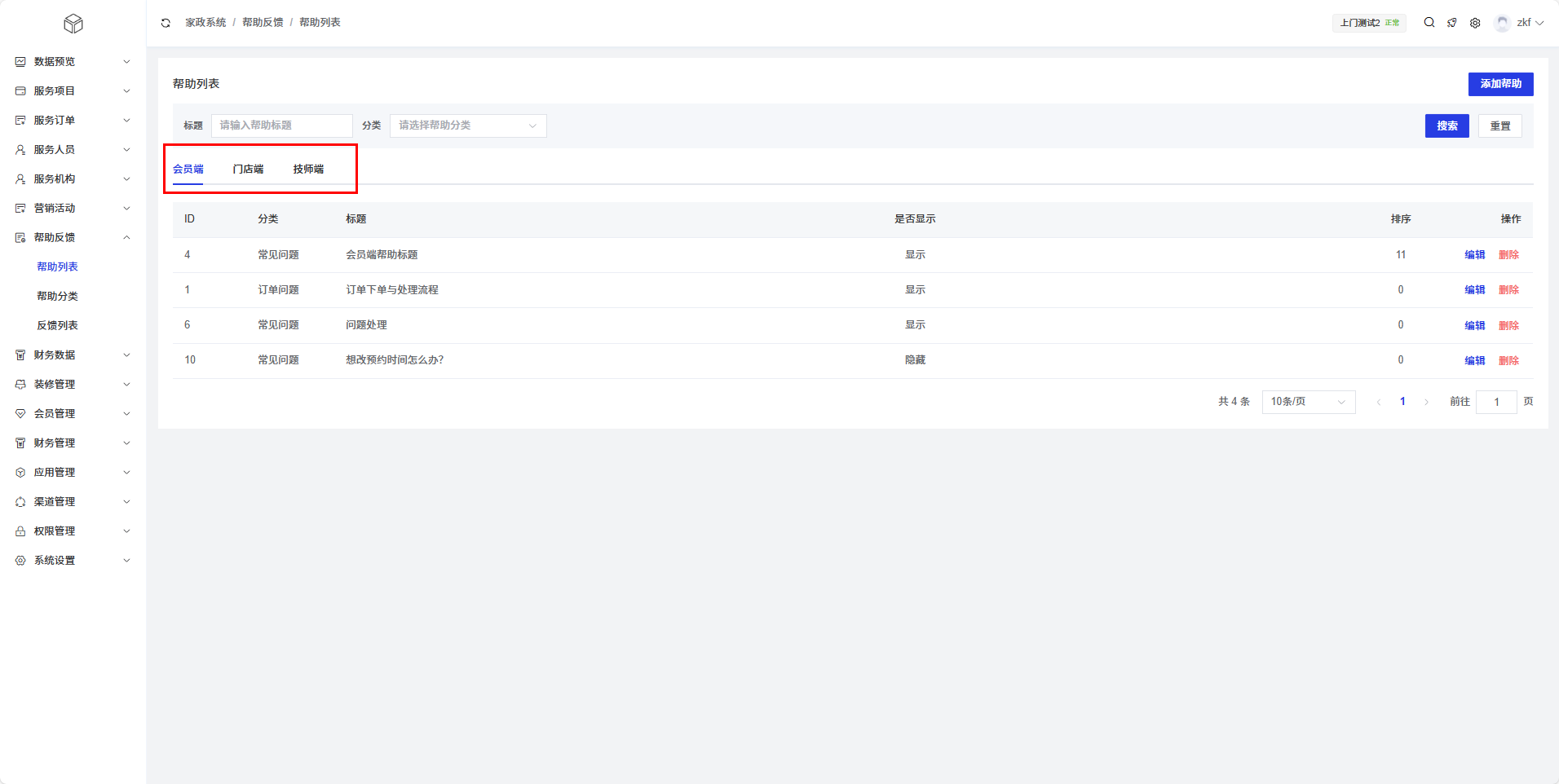Click the 服务项目 sidebar icon
The height and width of the screenshot is (784, 1559).
tap(20, 91)
